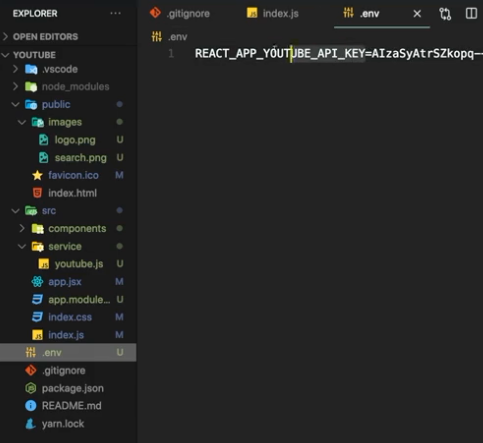Click the components folder icon
Image resolution: width=483 pixels, height=443 pixels.
pos(38,229)
